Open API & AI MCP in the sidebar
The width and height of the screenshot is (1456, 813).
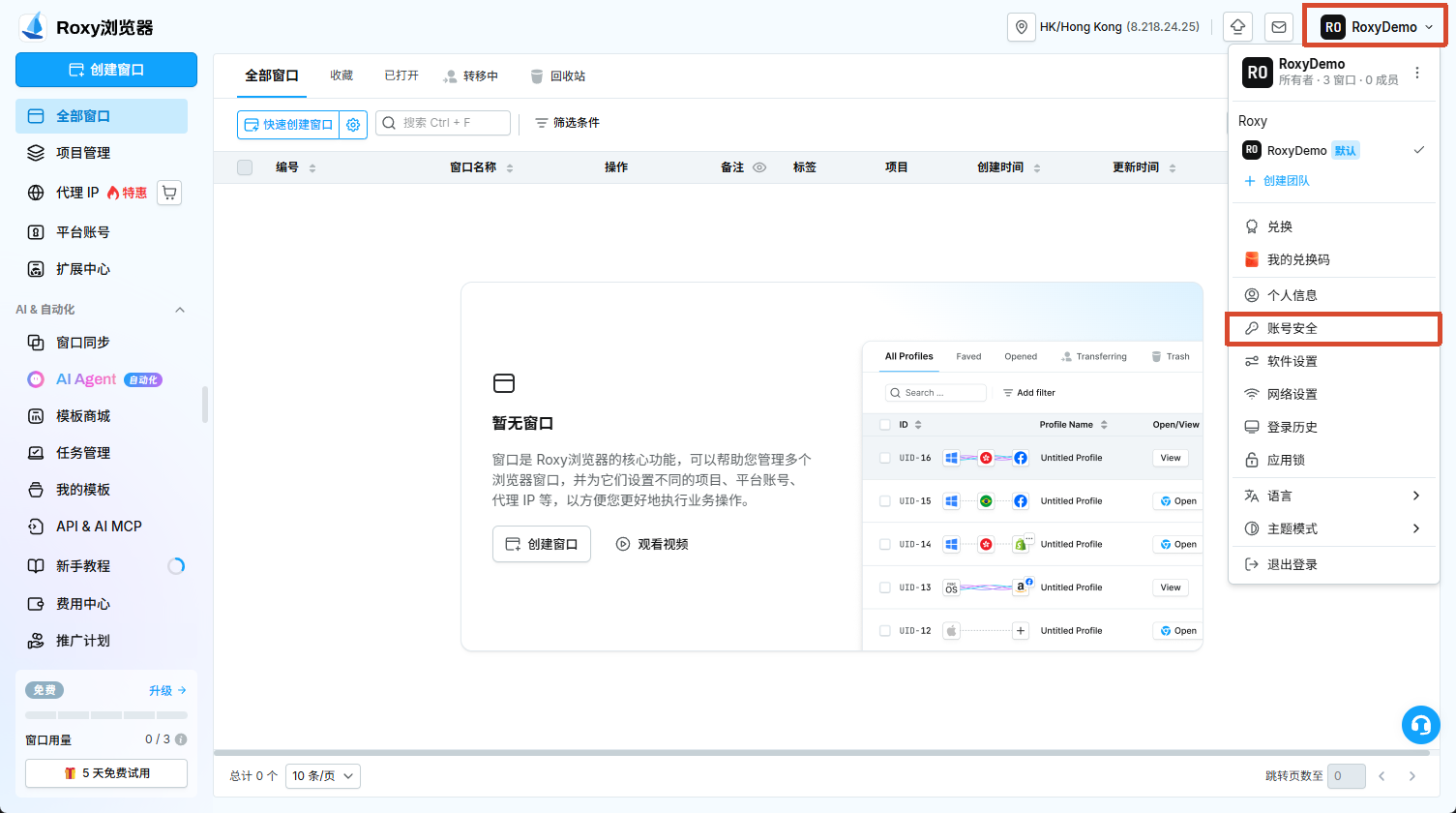[102, 527]
